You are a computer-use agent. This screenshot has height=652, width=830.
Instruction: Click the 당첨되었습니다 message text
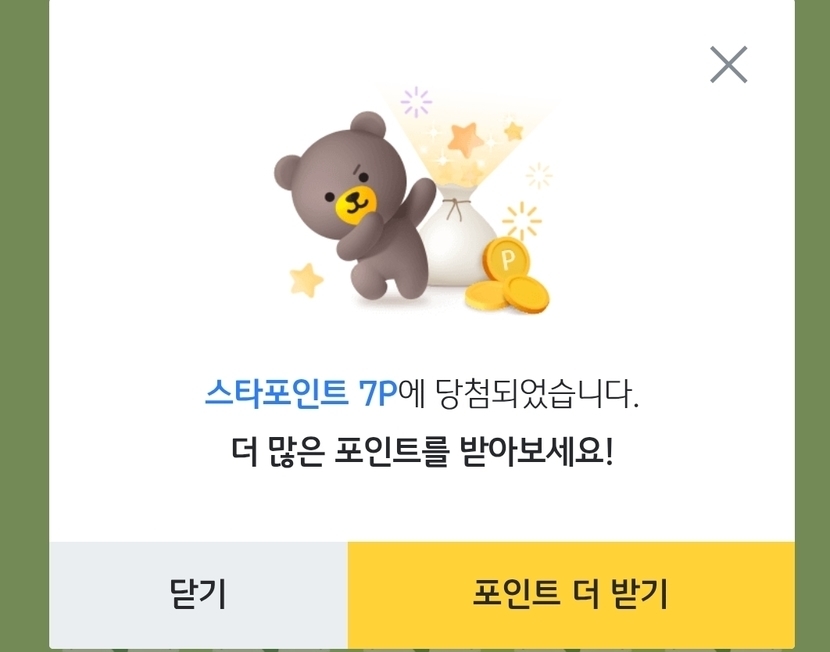tap(537, 394)
